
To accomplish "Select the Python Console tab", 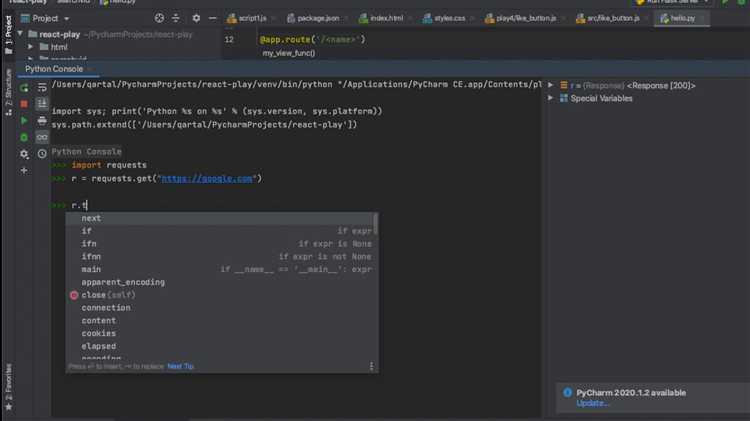I will click(54, 69).
